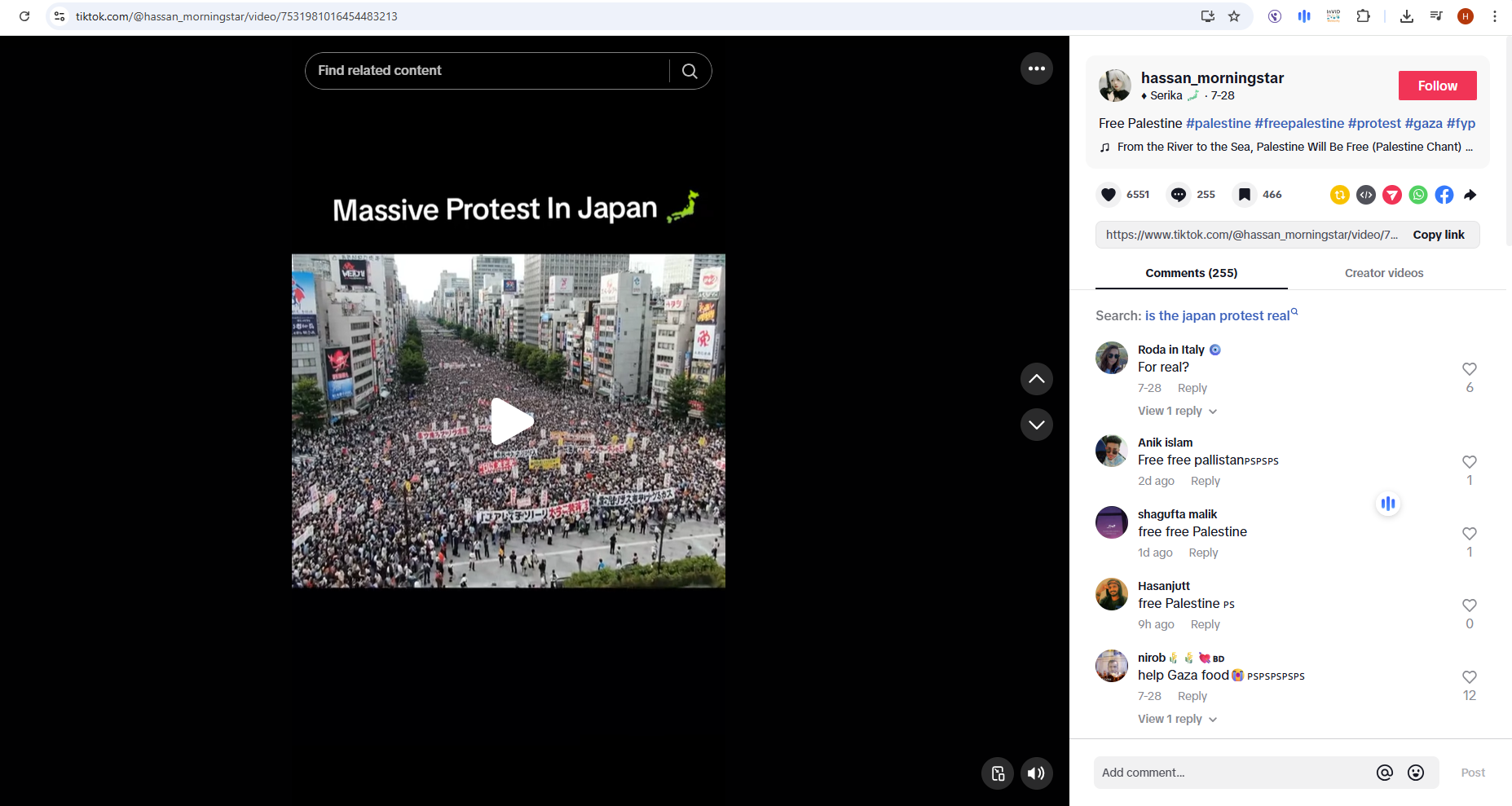
Task: Click the search magnifier in Find related content
Action: tap(690, 72)
